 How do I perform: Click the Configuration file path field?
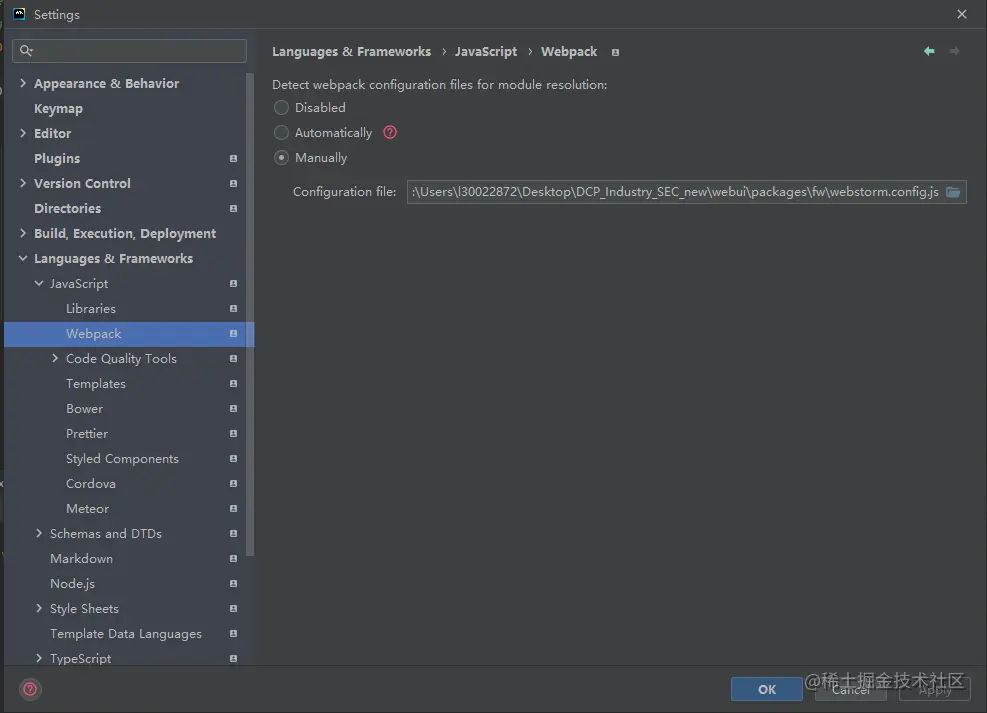(686, 192)
